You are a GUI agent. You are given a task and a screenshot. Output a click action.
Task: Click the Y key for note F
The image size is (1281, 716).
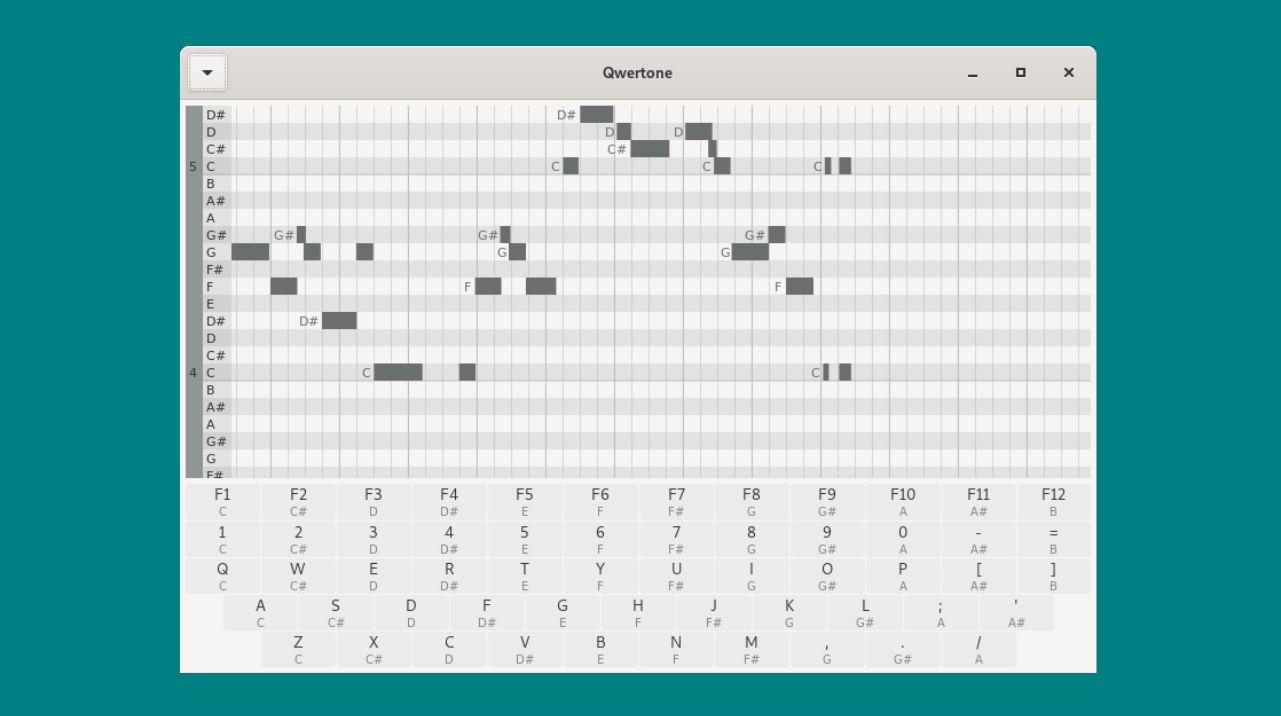[x=600, y=577]
